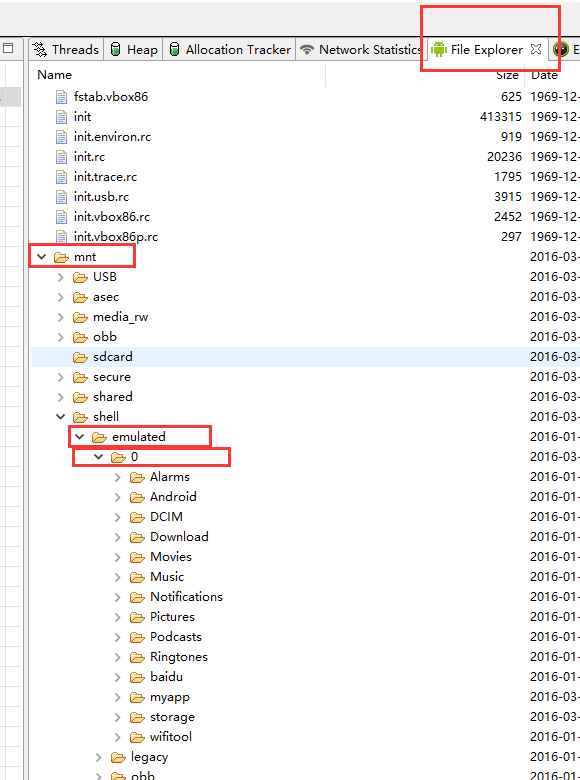Expand the asec folder
This screenshot has width=580, height=780.
click(61, 297)
